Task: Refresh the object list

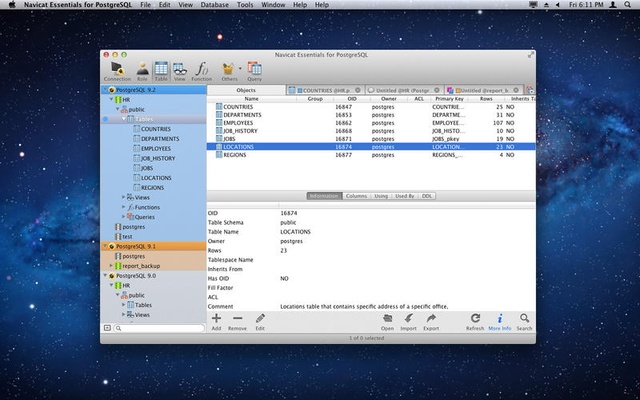Action: coord(475,322)
